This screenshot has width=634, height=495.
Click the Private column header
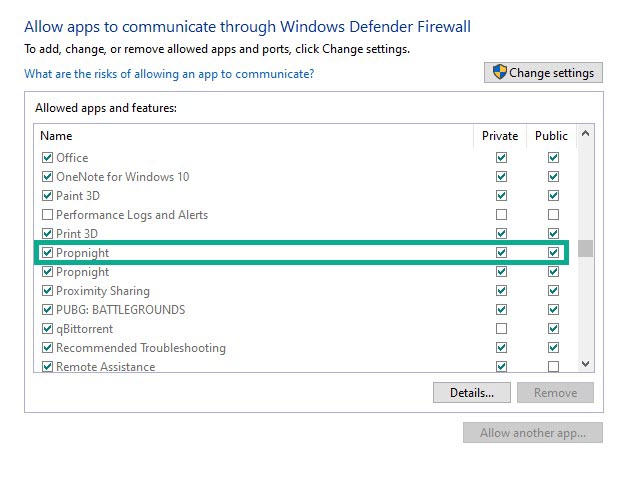[x=500, y=136]
